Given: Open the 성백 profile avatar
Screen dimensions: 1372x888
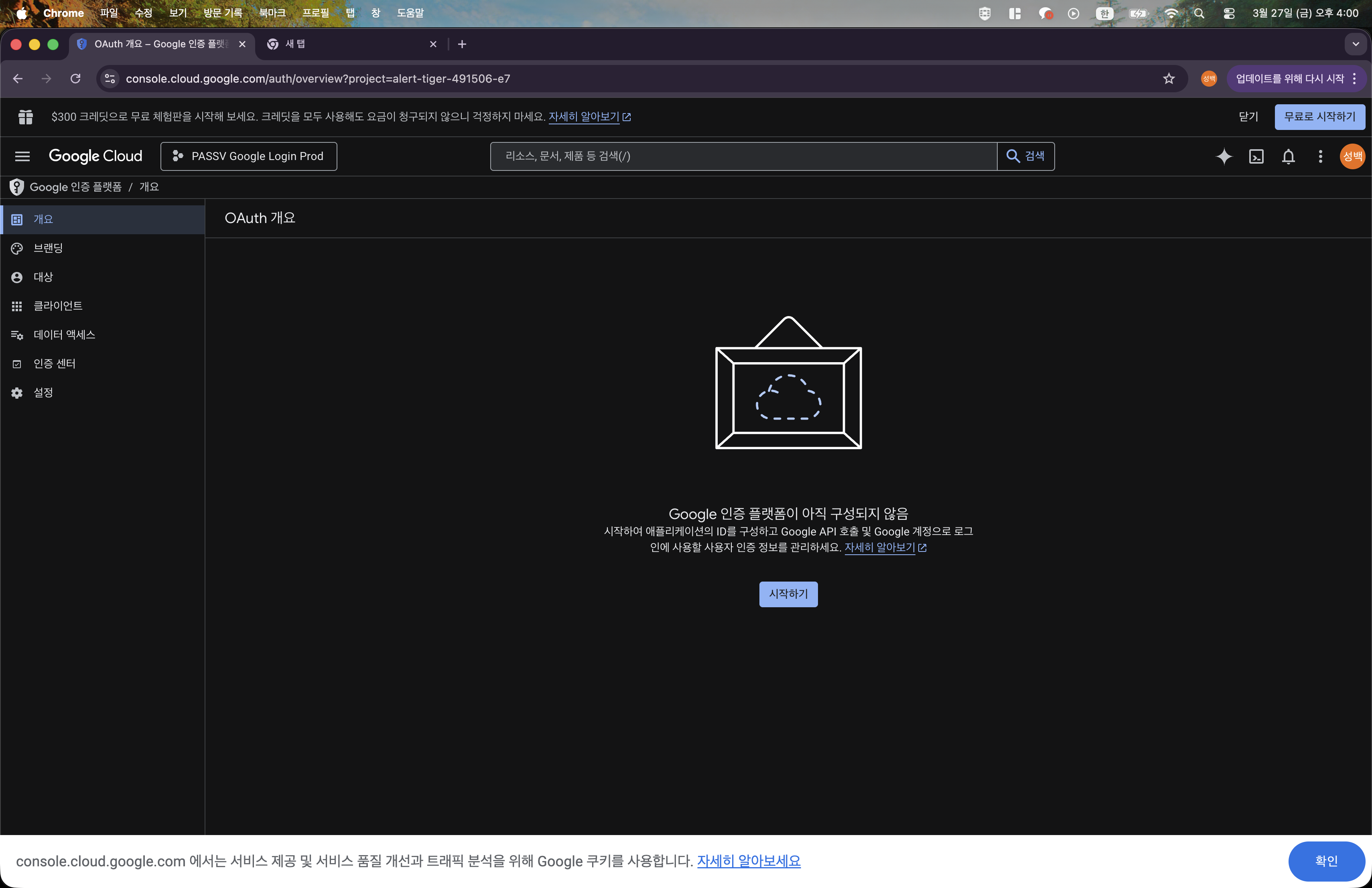Looking at the screenshot, I should point(1352,156).
